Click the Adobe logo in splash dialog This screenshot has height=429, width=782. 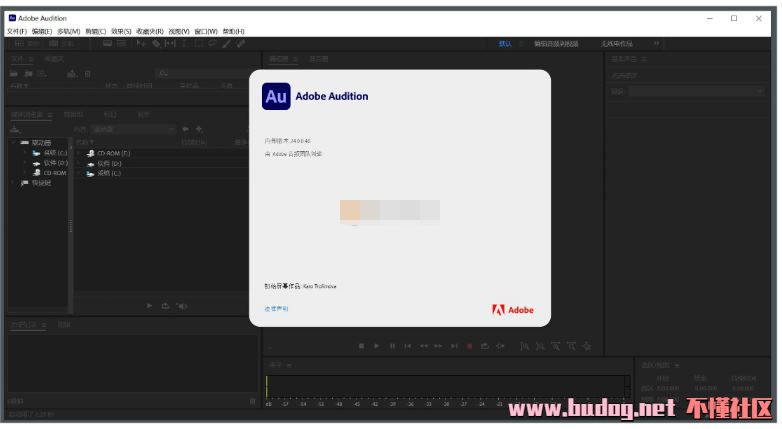tap(513, 310)
